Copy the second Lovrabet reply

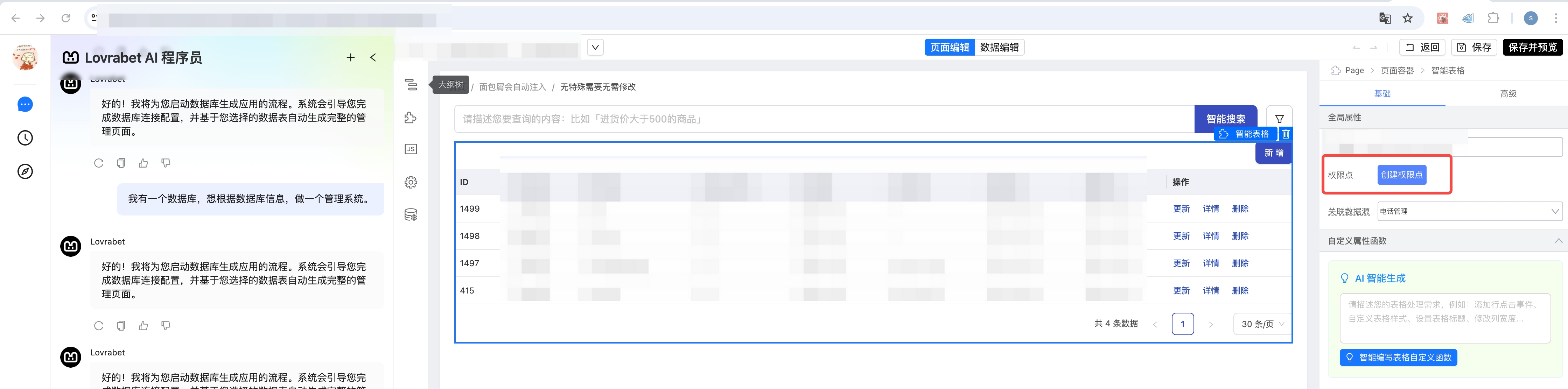click(121, 326)
